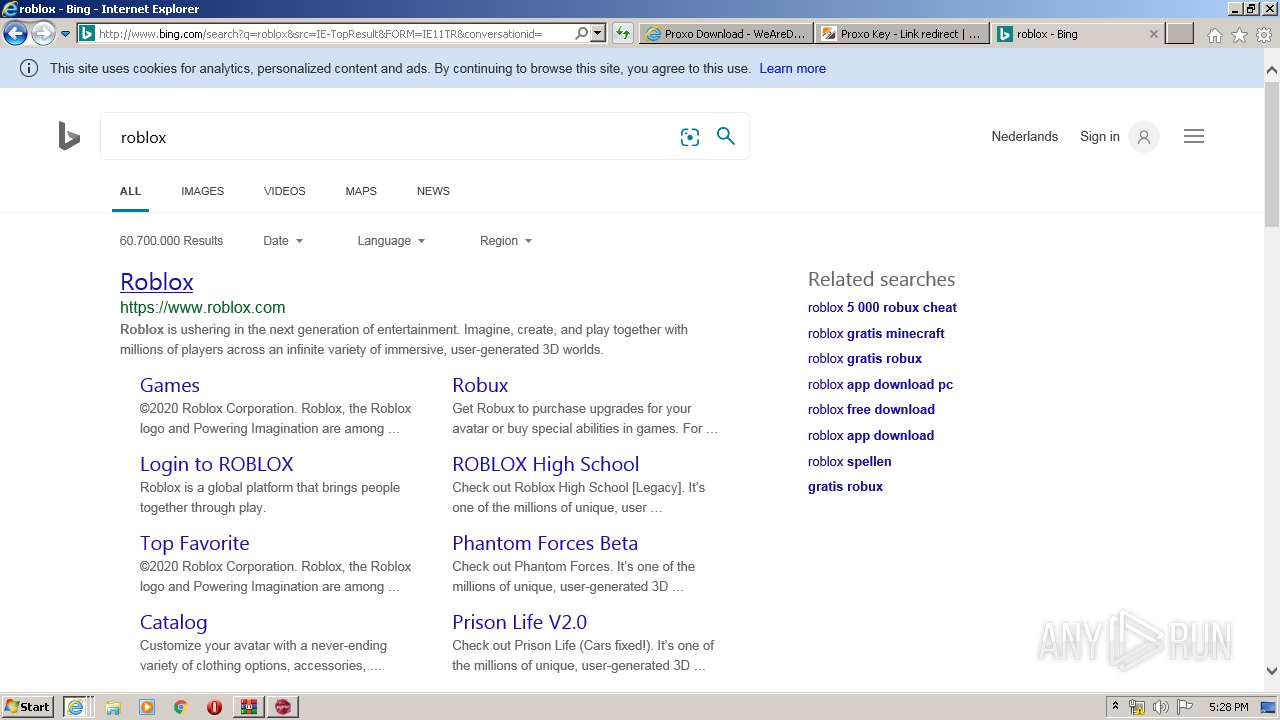Click the green Refresh page icon

623,33
